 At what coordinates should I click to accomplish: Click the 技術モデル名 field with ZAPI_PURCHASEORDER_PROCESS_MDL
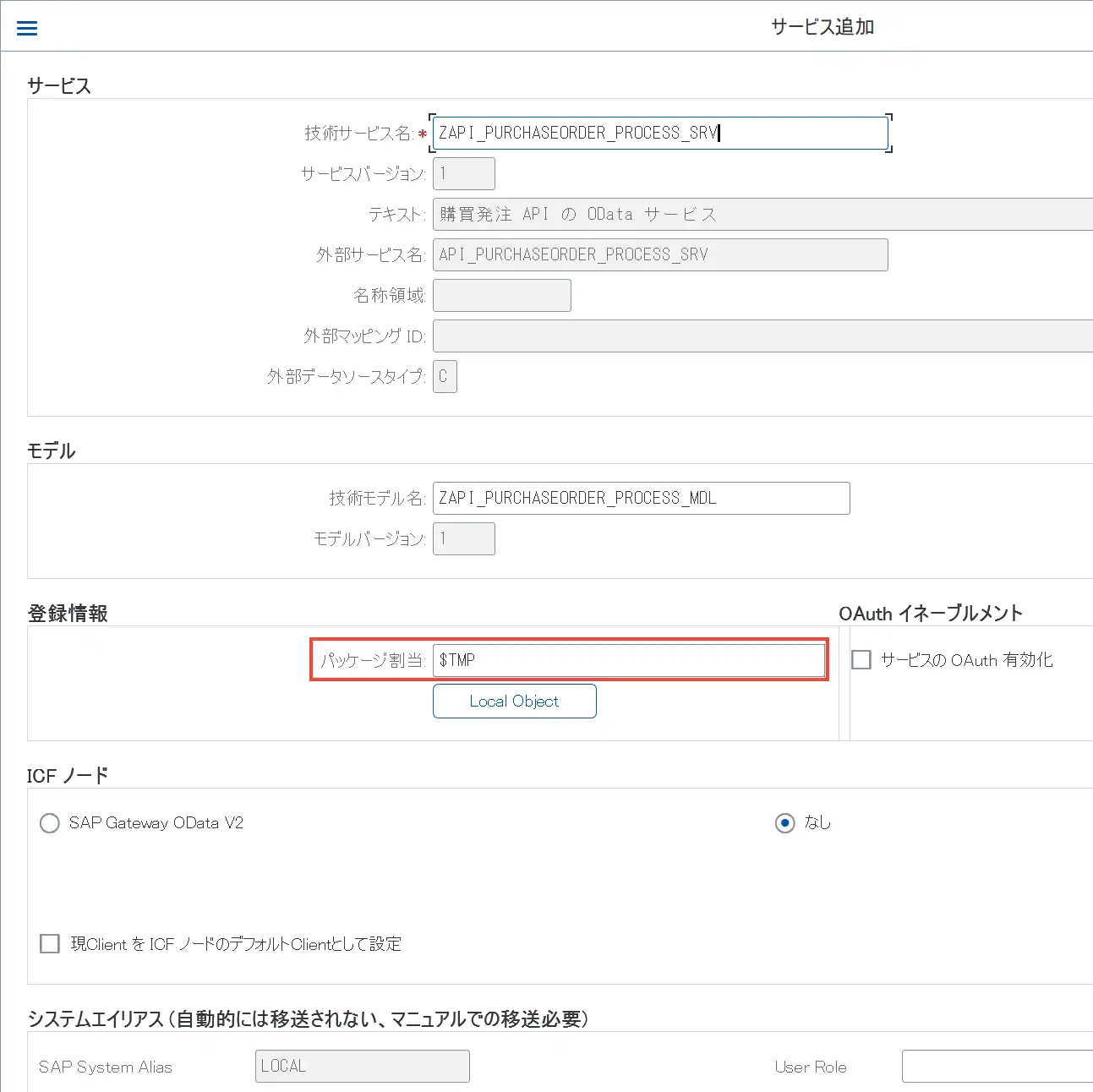click(x=641, y=498)
